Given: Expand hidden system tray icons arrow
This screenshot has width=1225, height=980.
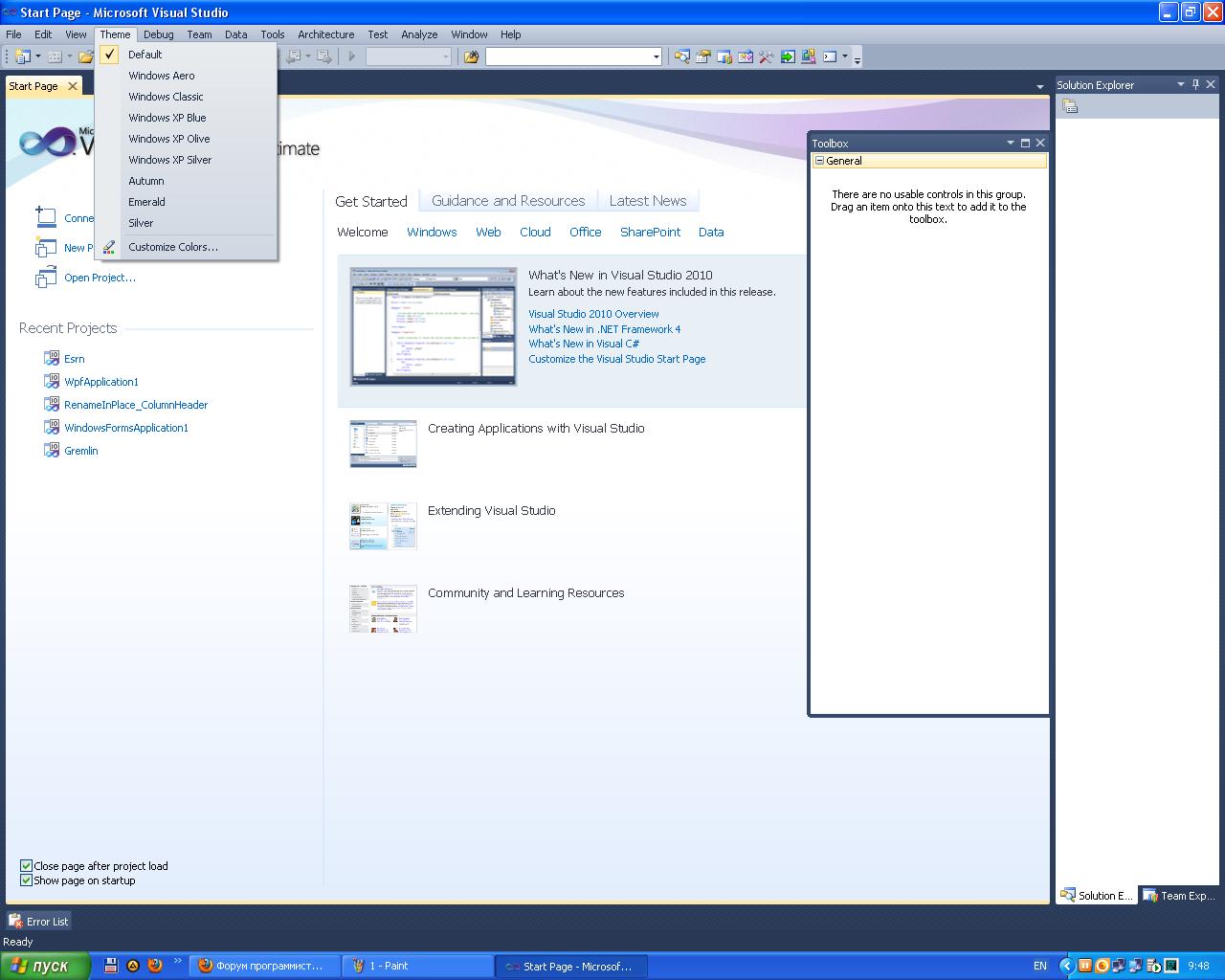Looking at the screenshot, I should tap(1066, 967).
